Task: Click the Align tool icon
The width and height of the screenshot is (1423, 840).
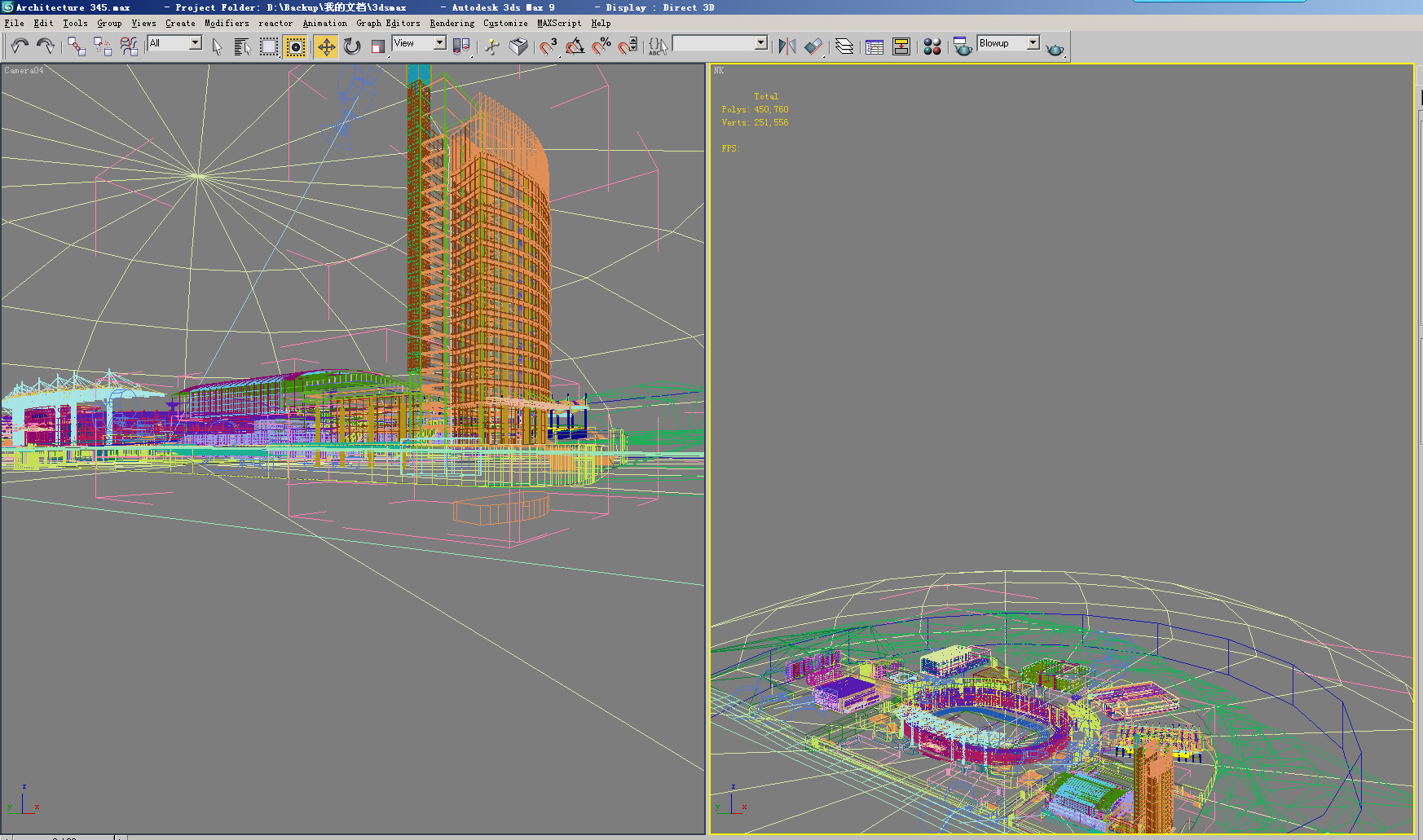Action: (813, 46)
